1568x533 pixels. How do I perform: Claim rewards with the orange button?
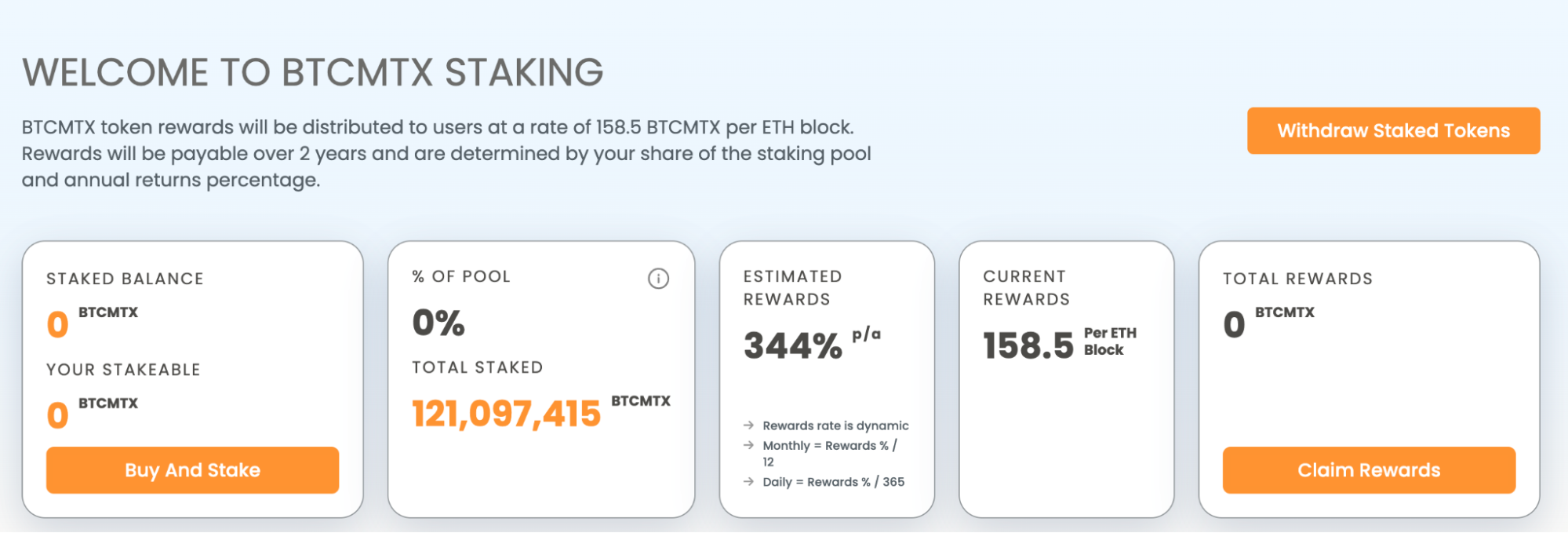coord(1368,469)
